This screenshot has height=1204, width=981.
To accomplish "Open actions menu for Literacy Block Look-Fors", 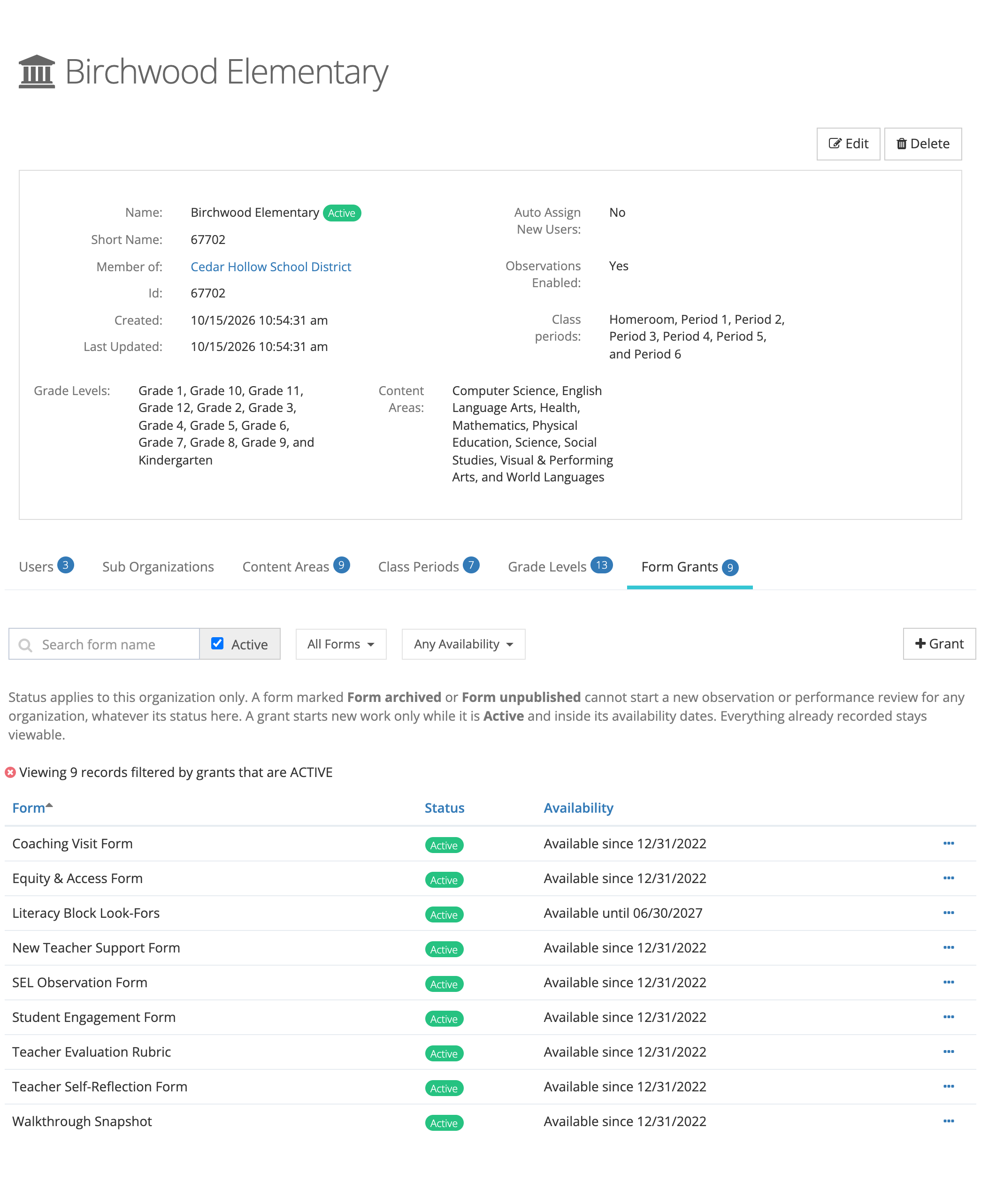I will point(948,913).
